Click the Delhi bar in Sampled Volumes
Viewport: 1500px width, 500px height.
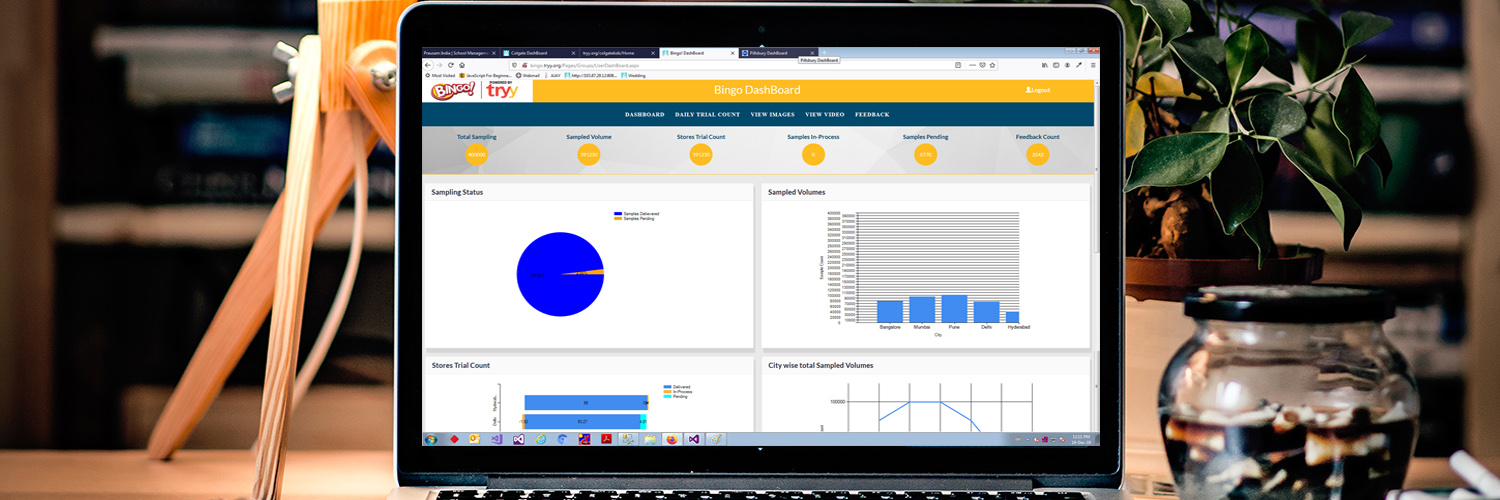pyautogui.click(x=986, y=312)
